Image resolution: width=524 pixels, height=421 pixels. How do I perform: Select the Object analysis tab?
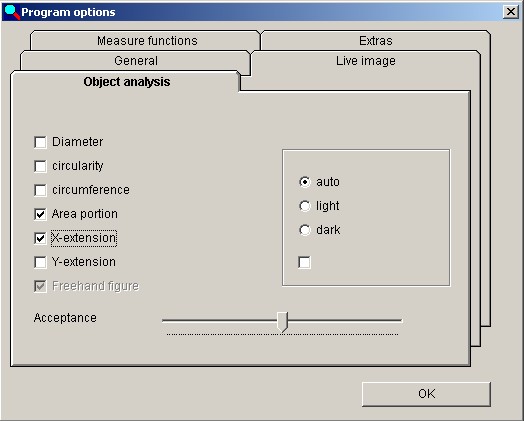point(125,82)
